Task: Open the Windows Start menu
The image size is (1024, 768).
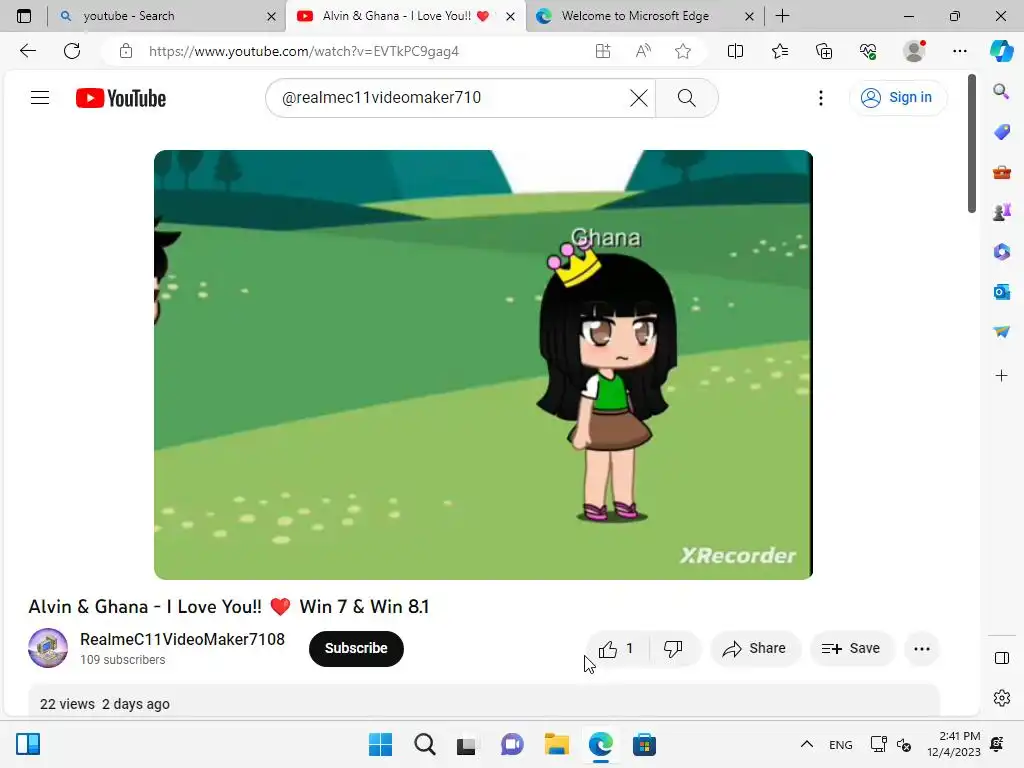Action: click(381, 744)
